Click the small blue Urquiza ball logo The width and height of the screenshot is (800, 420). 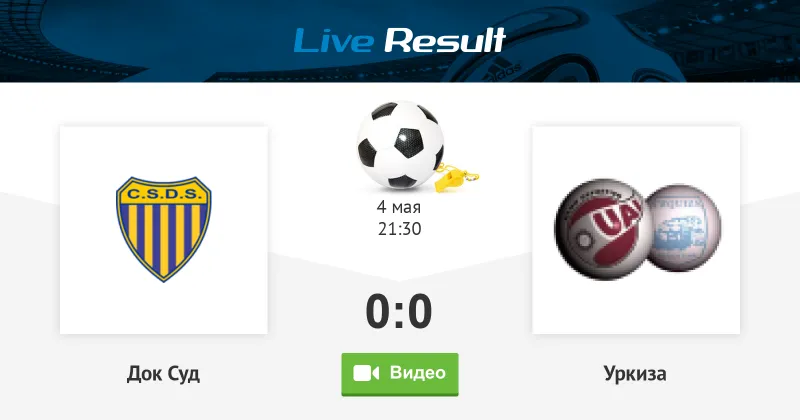point(684,228)
